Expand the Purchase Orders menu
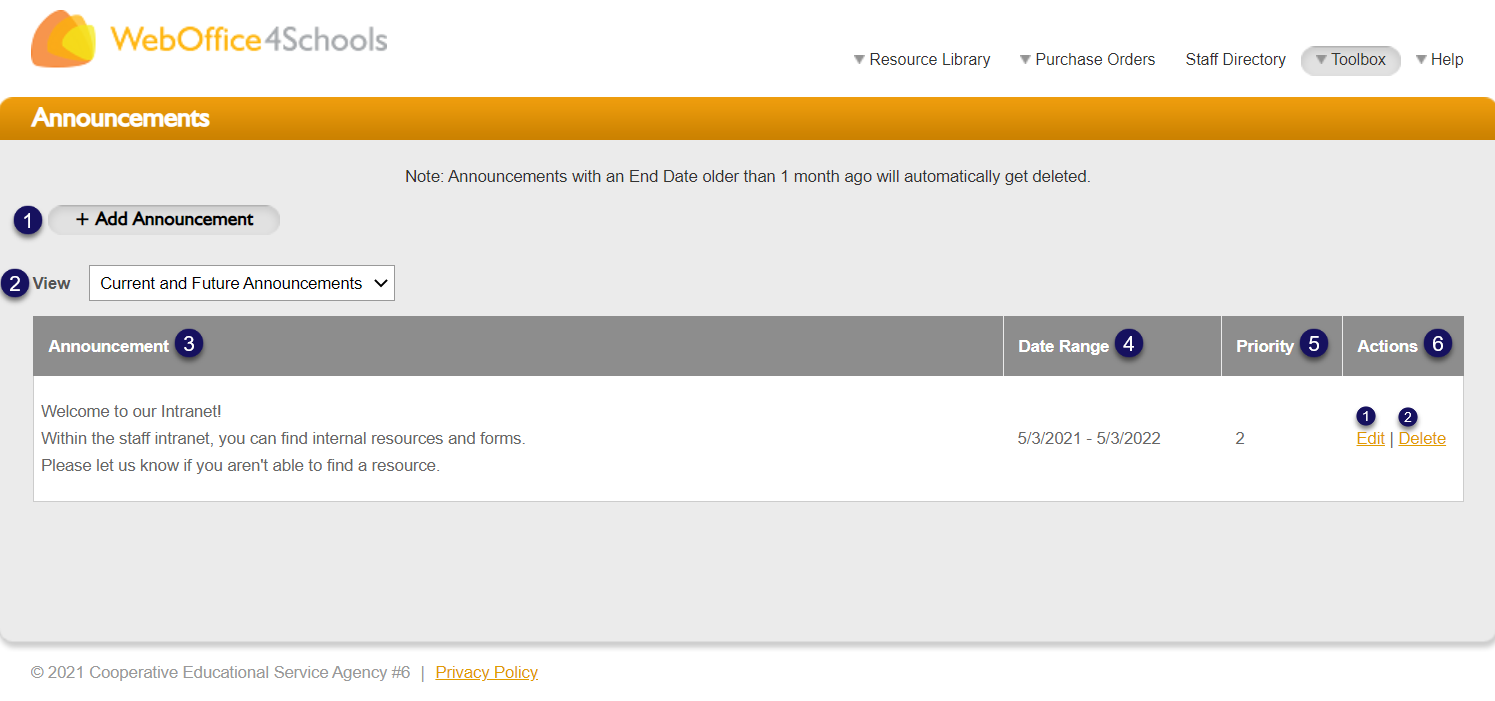Viewport: 1495px width, 701px height. [x=1087, y=60]
